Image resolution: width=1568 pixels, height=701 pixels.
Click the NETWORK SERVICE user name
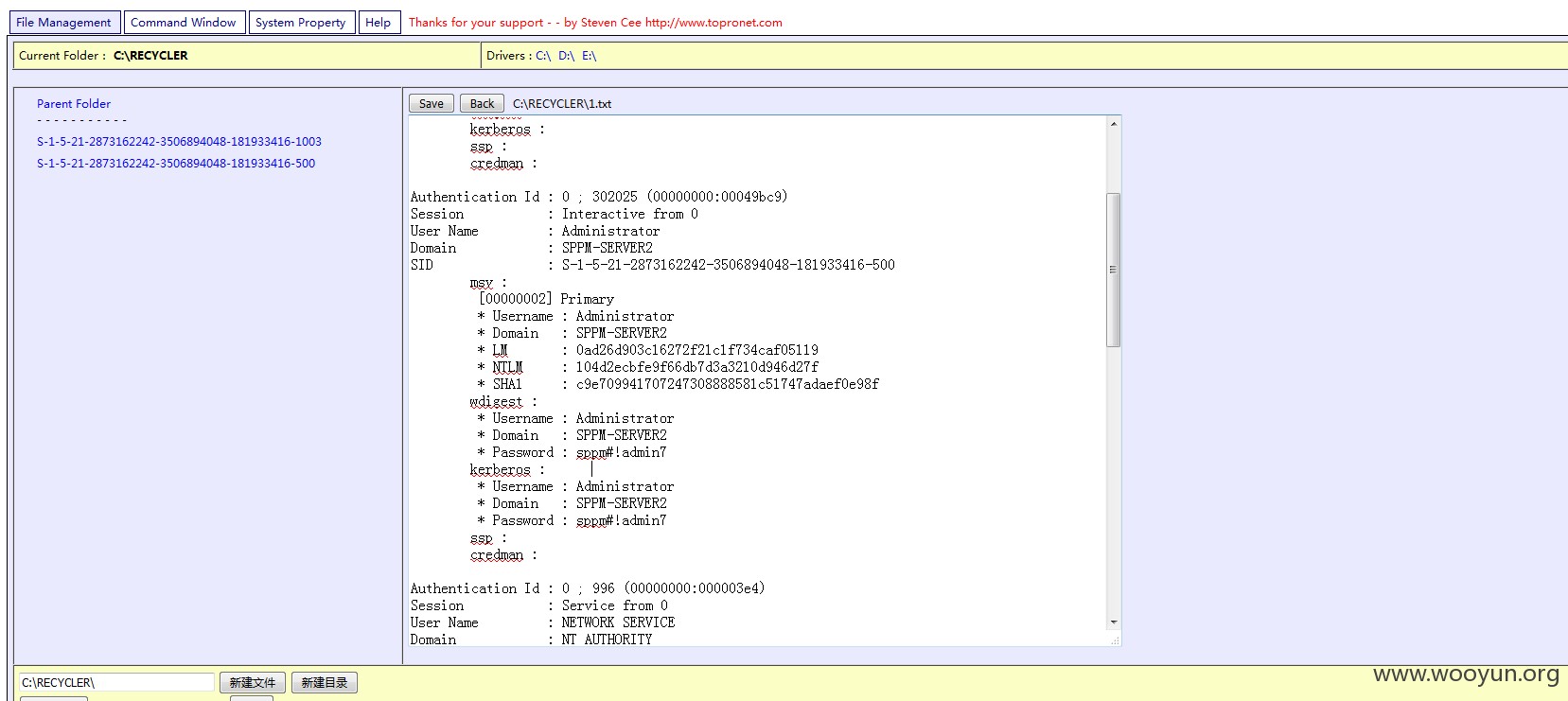[x=618, y=622]
